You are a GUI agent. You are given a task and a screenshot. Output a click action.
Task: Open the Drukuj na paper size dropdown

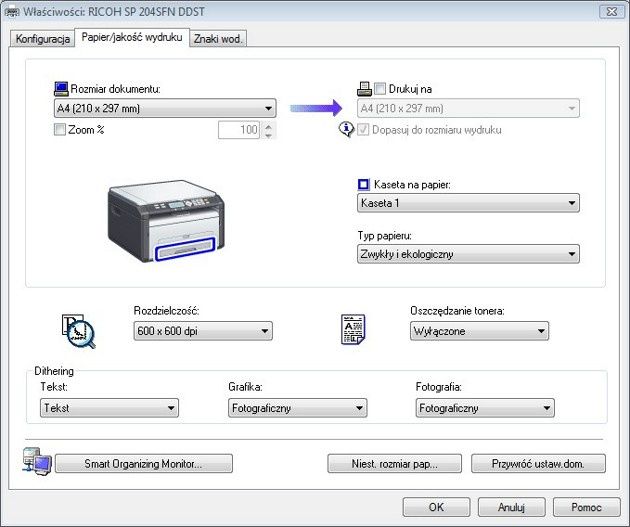click(468, 108)
